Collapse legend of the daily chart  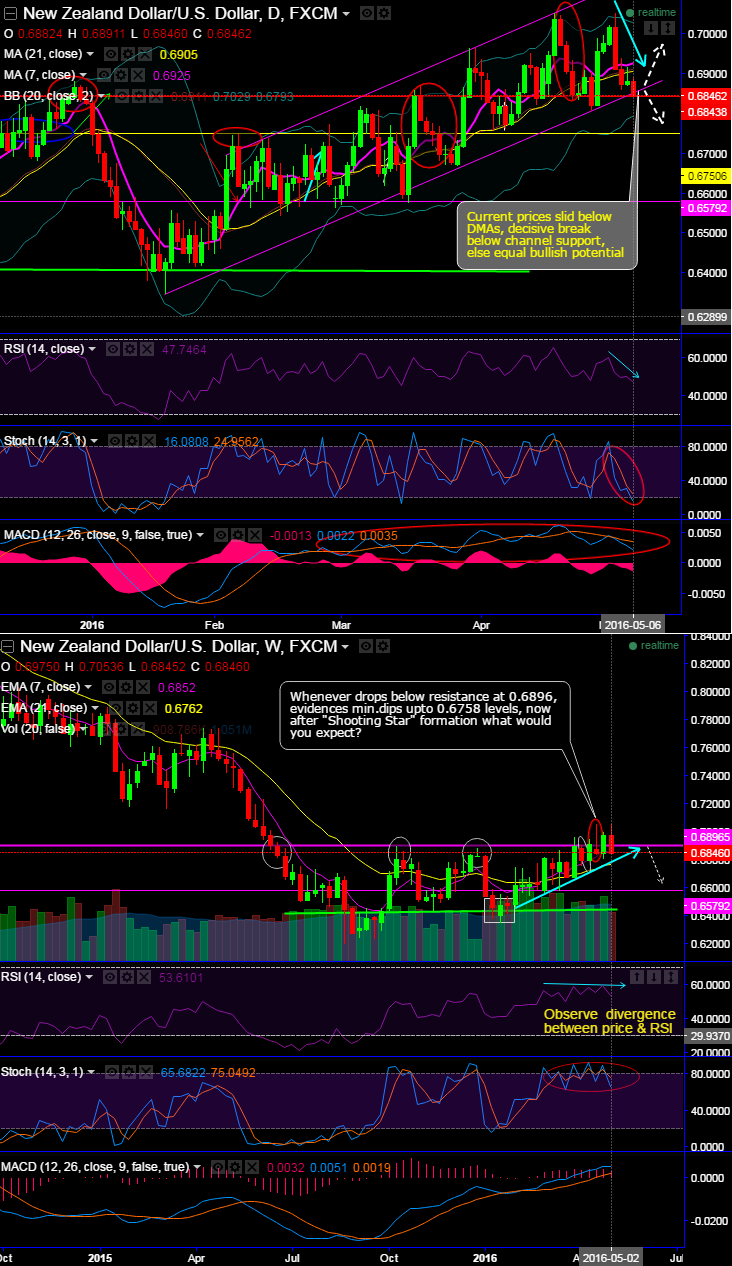tap(10, 14)
